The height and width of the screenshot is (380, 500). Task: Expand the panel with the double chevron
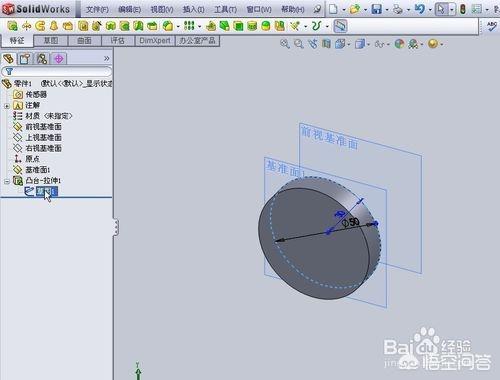tap(106, 59)
